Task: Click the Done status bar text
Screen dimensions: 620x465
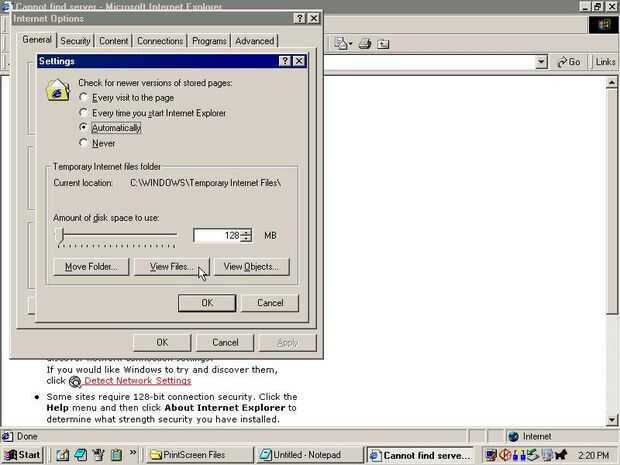Action: pos(27,437)
